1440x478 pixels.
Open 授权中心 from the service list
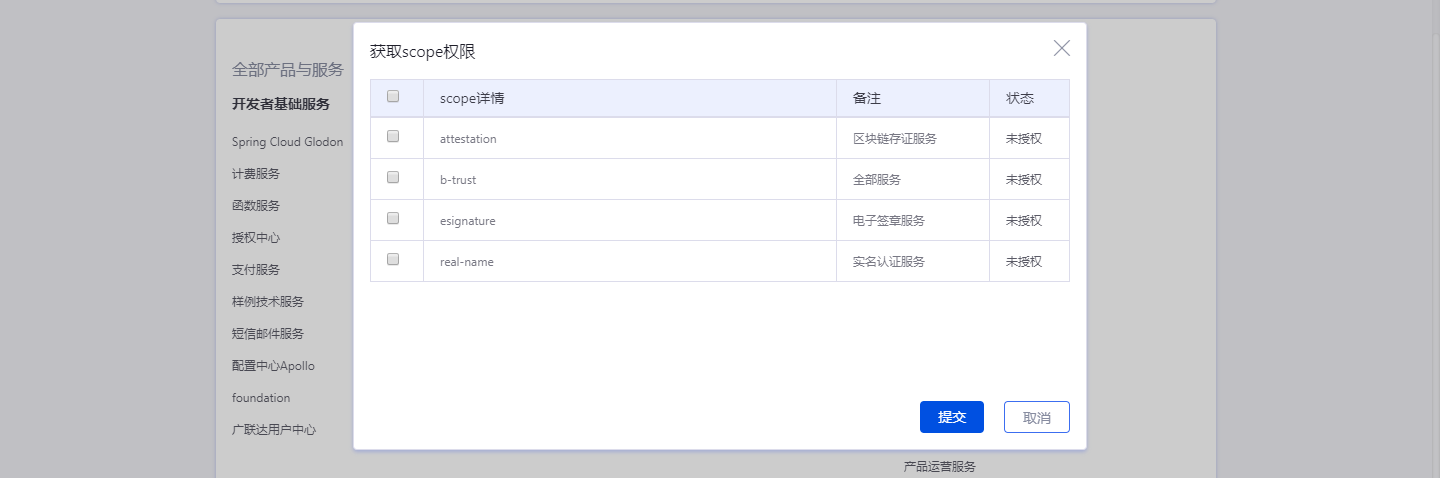(256, 238)
